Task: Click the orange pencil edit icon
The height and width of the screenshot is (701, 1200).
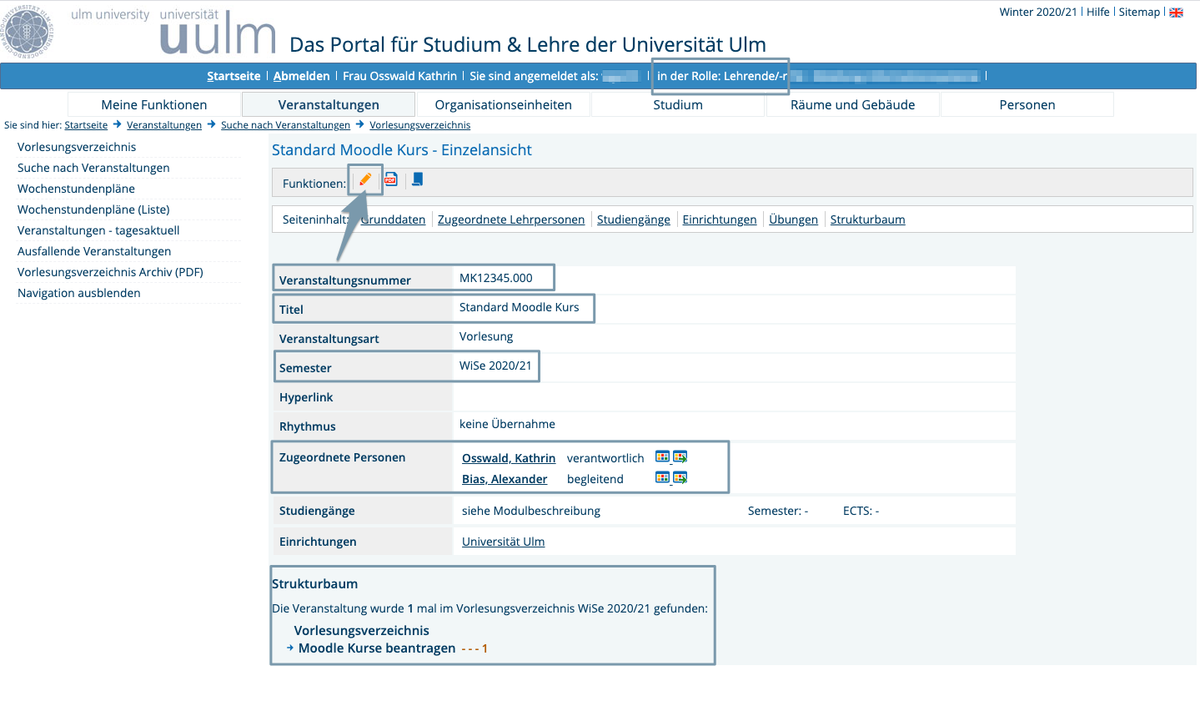Action: point(365,180)
